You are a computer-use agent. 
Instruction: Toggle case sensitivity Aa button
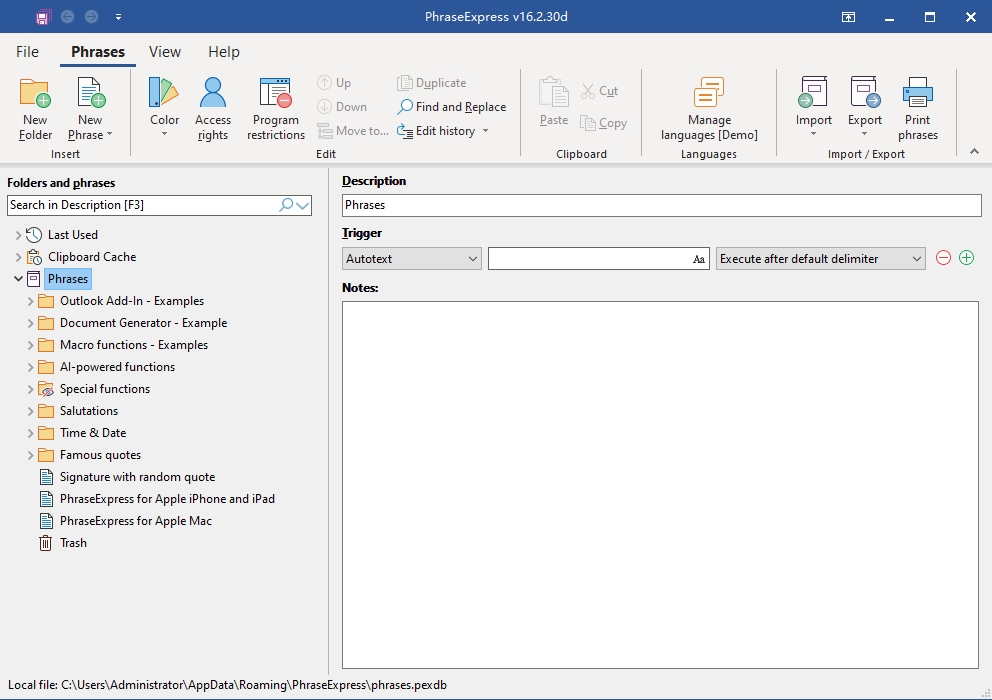pos(699,259)
